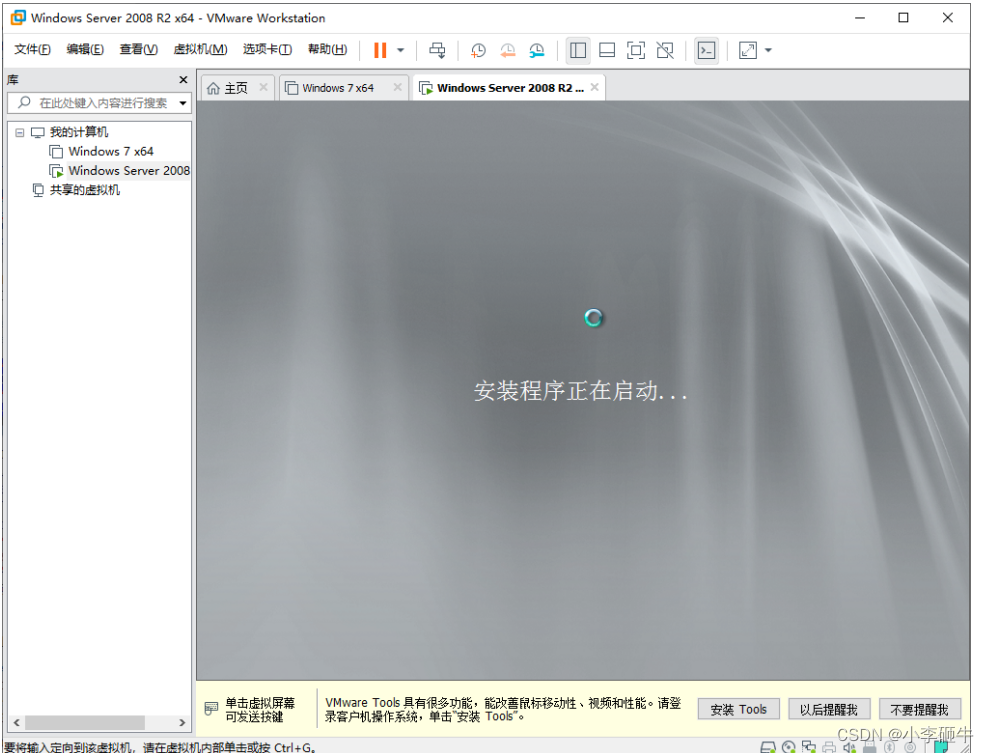Open the 编辑(E) menu
The image size is (989, 753).
click(x=85, y=49)
